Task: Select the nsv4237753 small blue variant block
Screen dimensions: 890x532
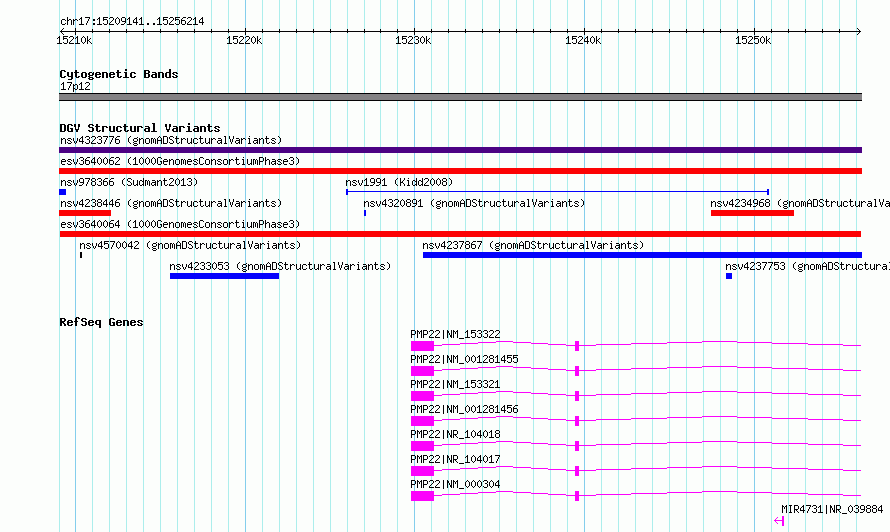Action: [x=729, y=276]
